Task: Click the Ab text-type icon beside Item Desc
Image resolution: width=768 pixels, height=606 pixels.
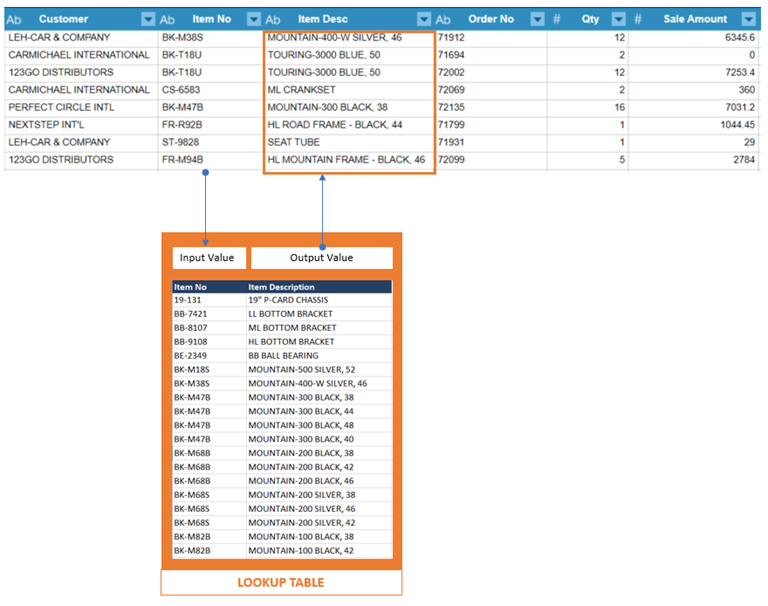Action: 273,20
